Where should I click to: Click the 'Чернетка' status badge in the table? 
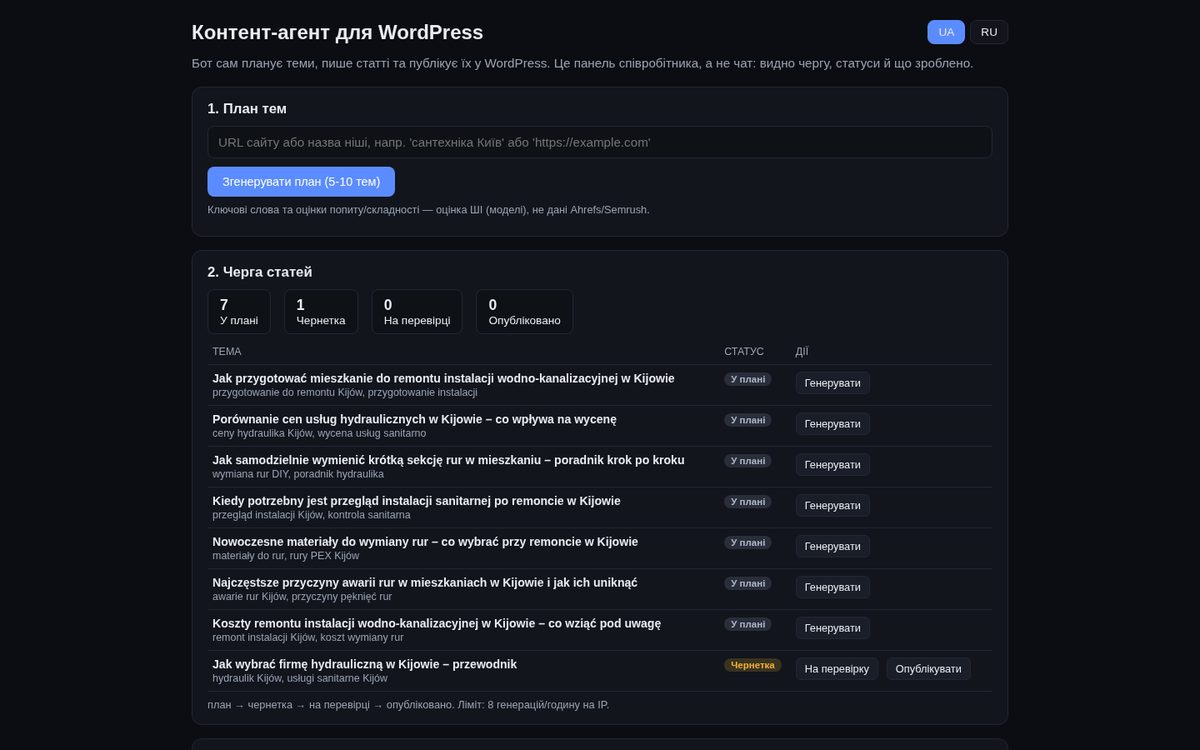pos(753,665)
